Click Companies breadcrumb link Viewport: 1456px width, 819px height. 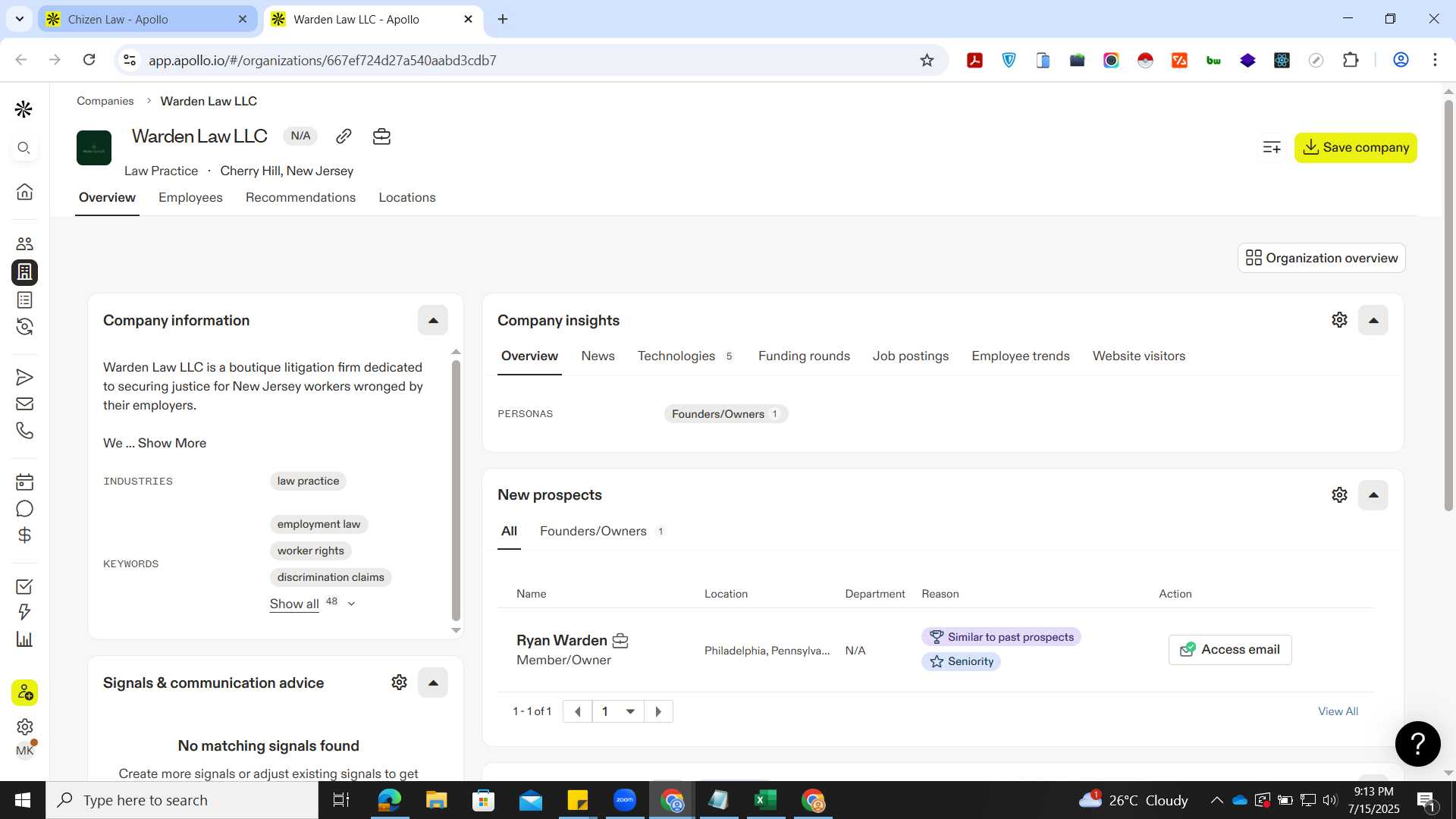tap(105, 101)
